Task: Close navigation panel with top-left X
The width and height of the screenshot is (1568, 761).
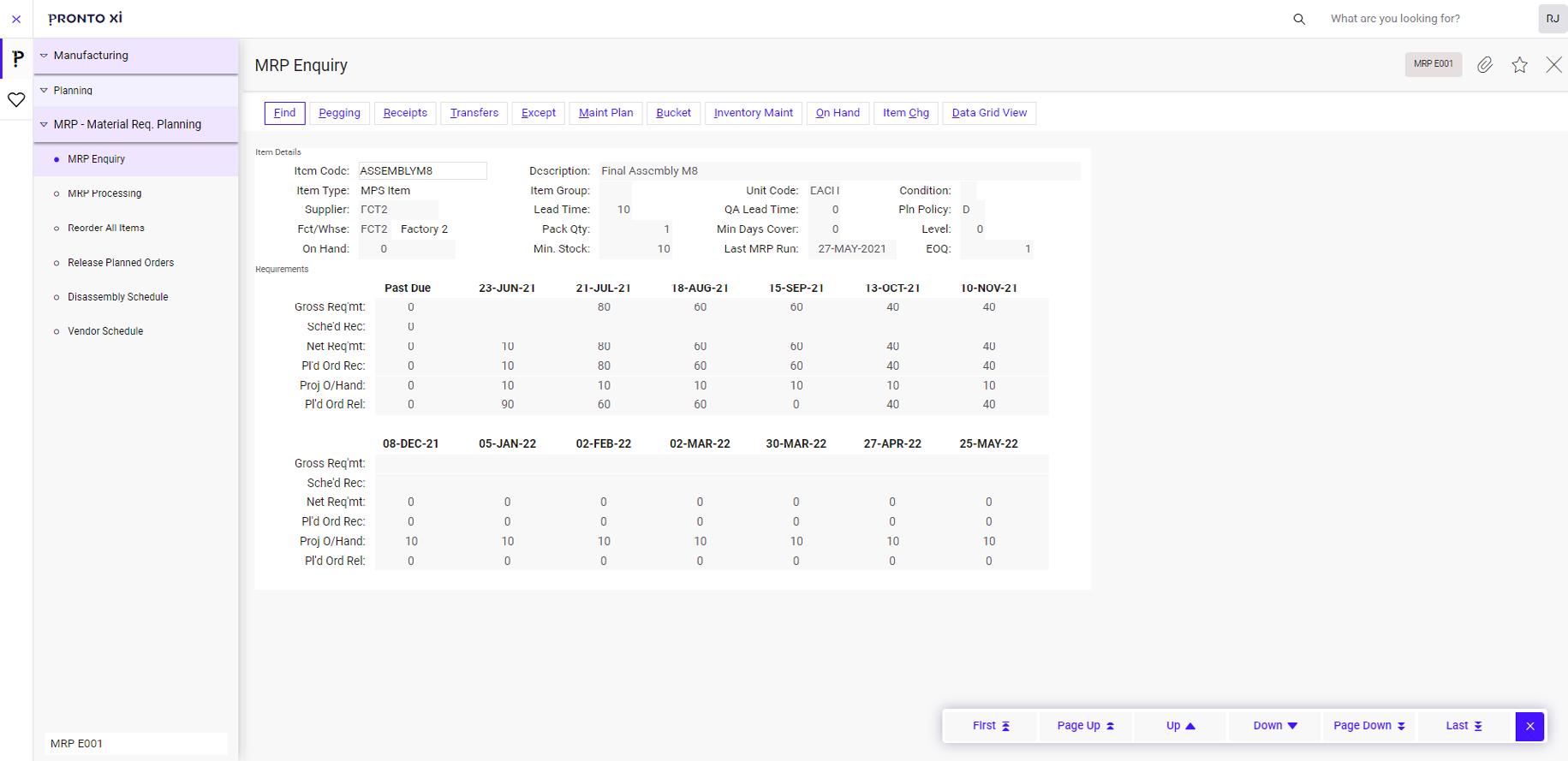Action: (16, 19)
